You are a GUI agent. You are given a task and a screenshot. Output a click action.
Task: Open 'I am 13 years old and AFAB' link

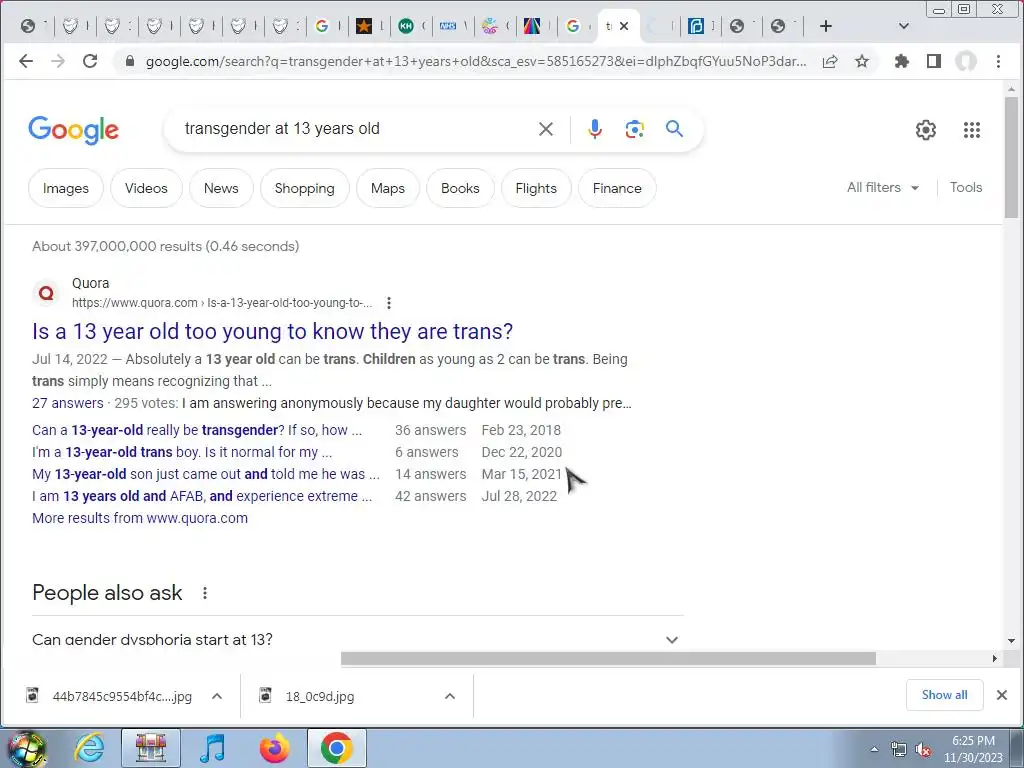pos(202,496)
